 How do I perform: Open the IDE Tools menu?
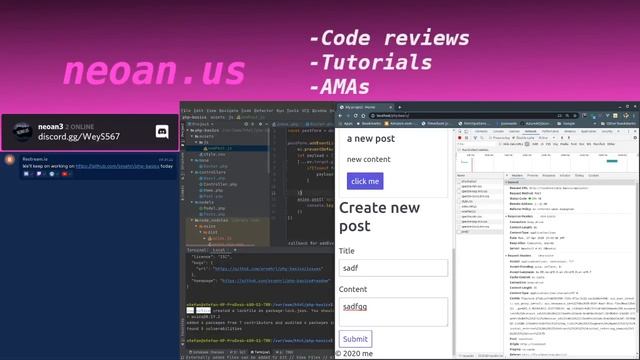293,111
